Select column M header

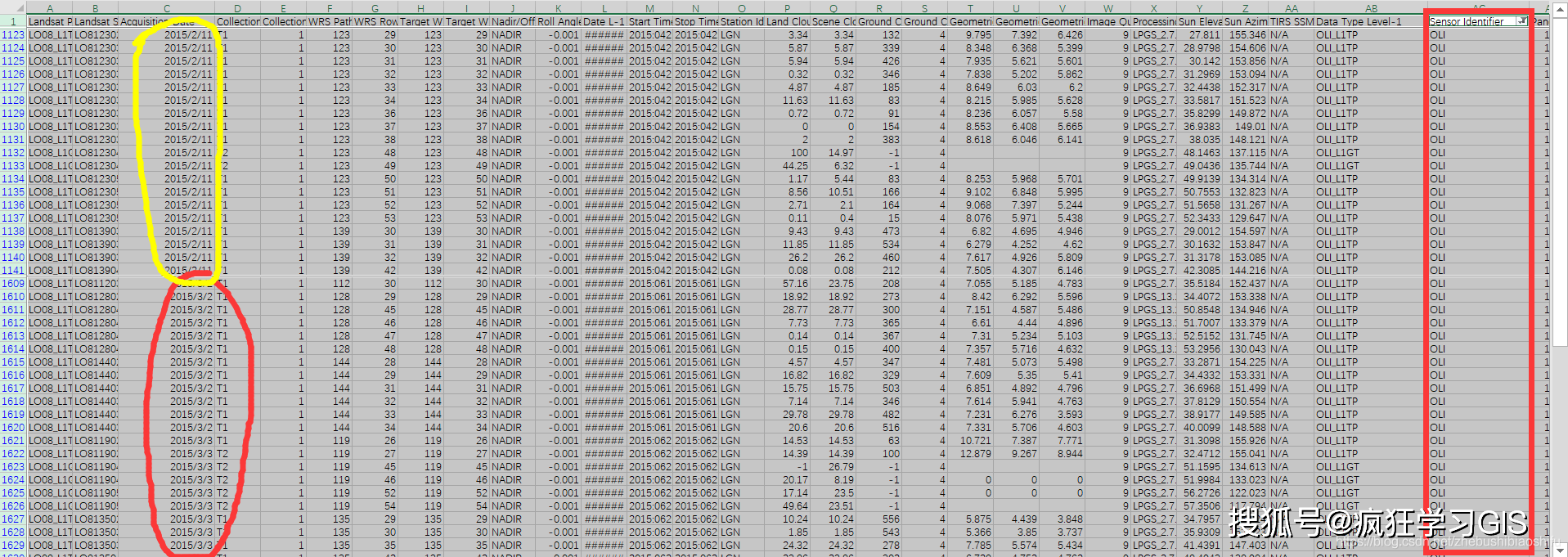[650, 8]
